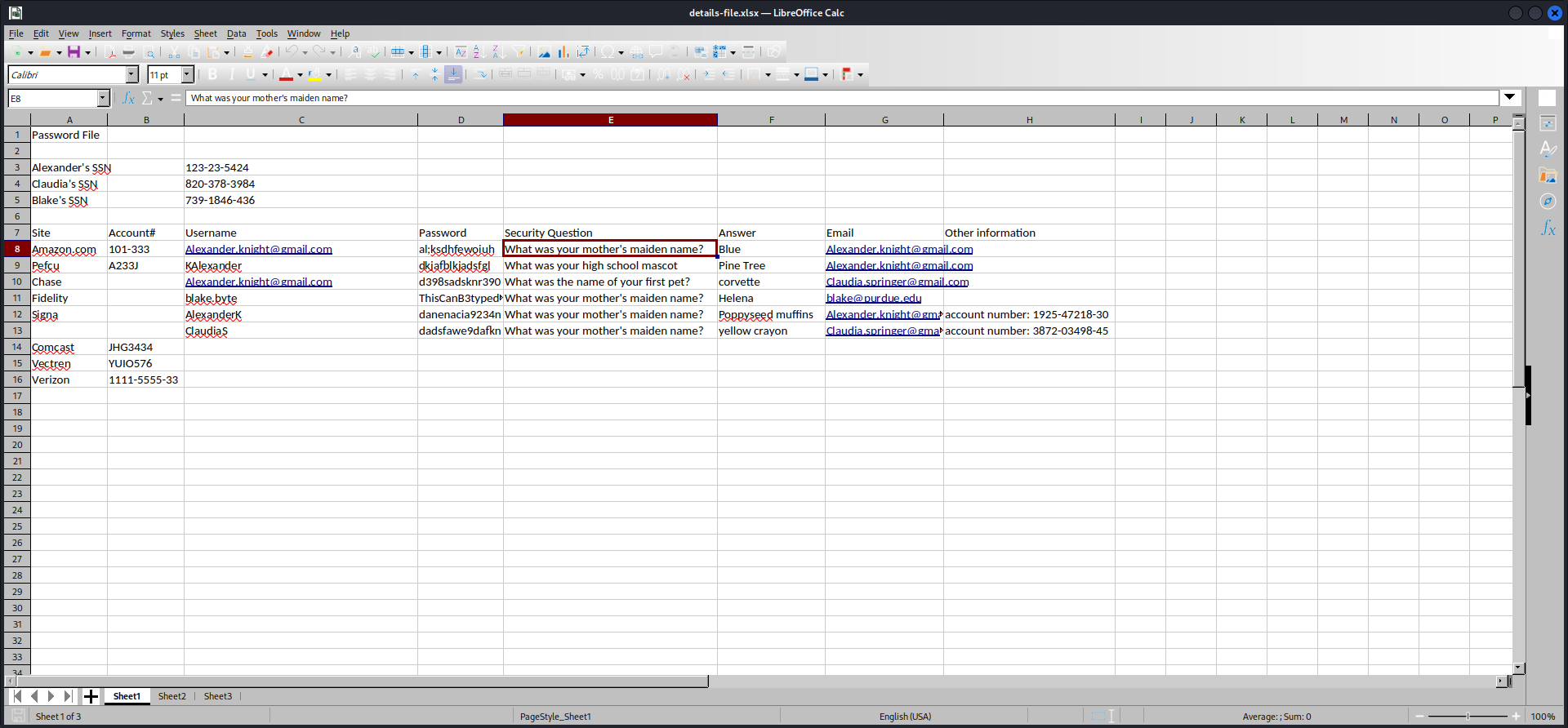Click the Insert Image icon

point(544,52)
